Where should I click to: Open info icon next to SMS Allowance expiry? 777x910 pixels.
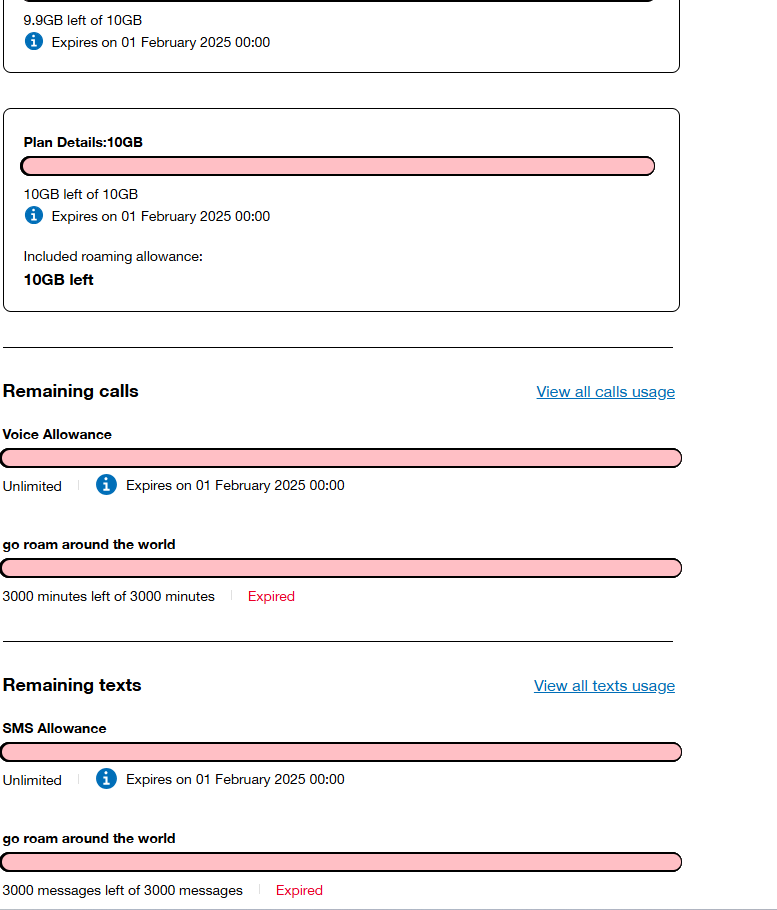pos(107,779)
